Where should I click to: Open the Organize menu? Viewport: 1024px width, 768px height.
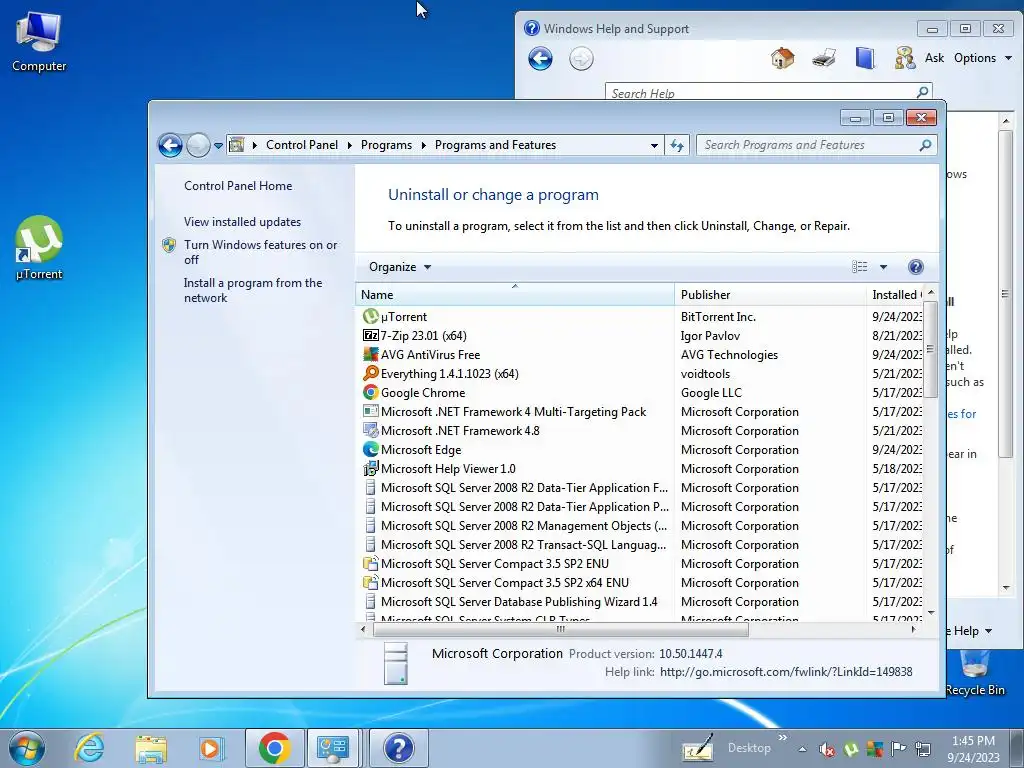[x=400, y=266]
